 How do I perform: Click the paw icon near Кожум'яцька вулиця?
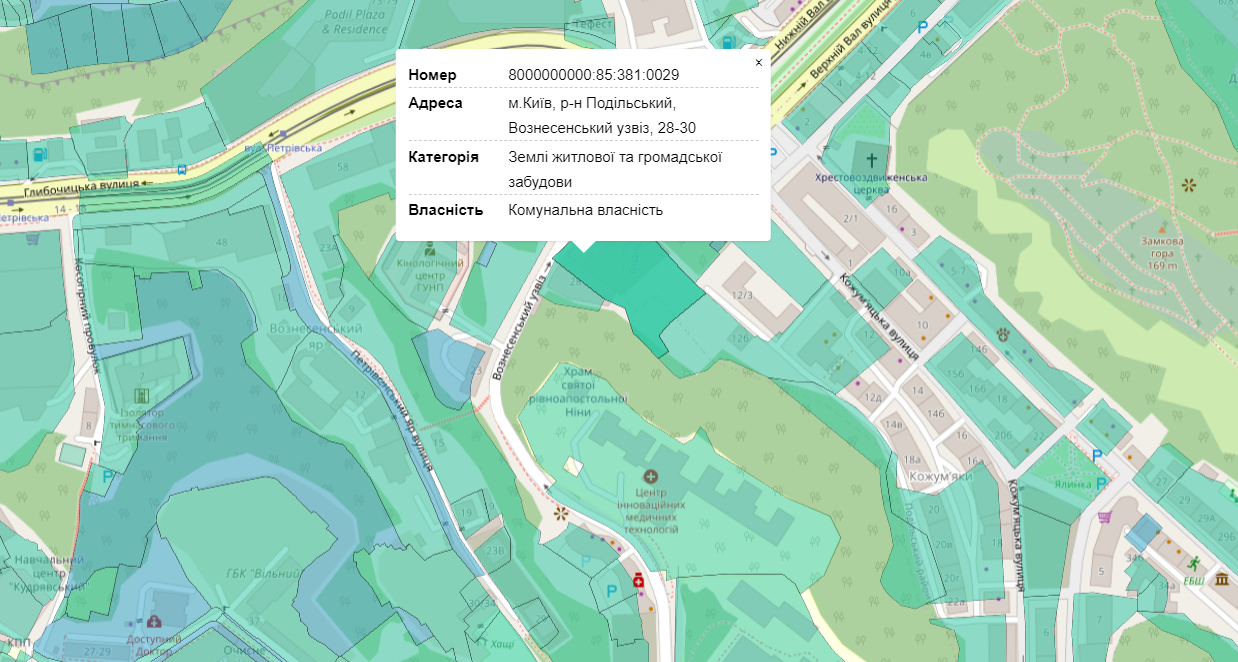pos(1002,334)
